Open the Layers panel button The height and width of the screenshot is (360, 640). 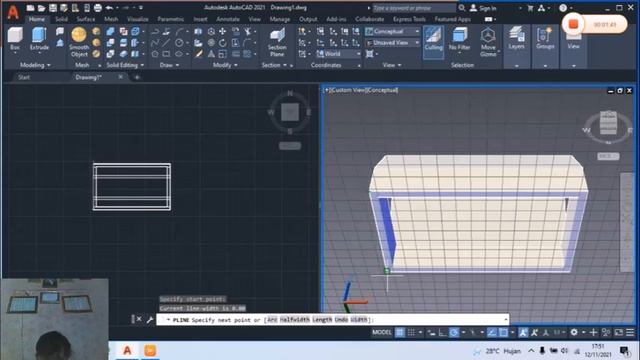516,38
